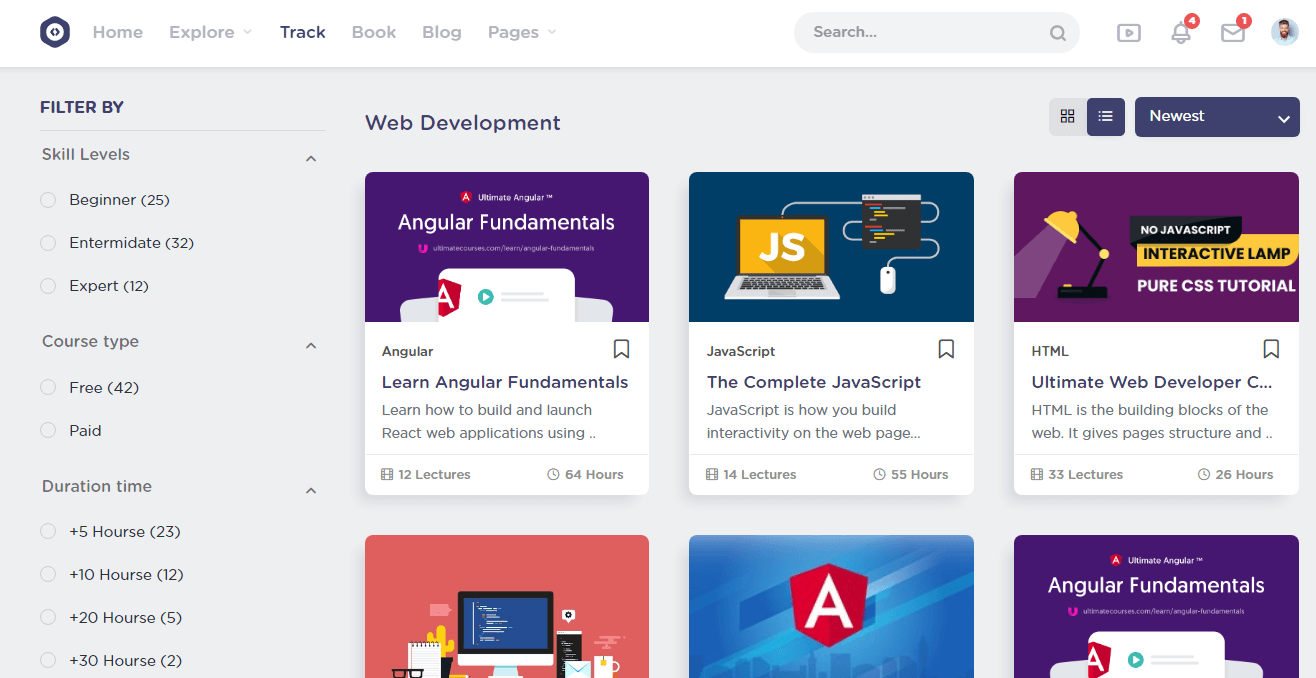Screen dimensions: 1316x678
Task: Switch to grid view layout
Action: pyautogui.click(x=1067, y=117)
